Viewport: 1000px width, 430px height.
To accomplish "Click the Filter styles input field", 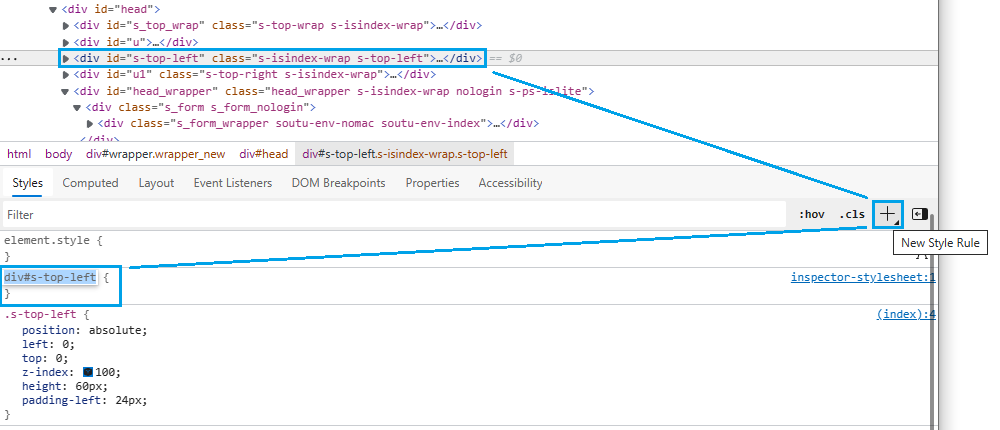I will pyautogui.click(x=390, y=215).
